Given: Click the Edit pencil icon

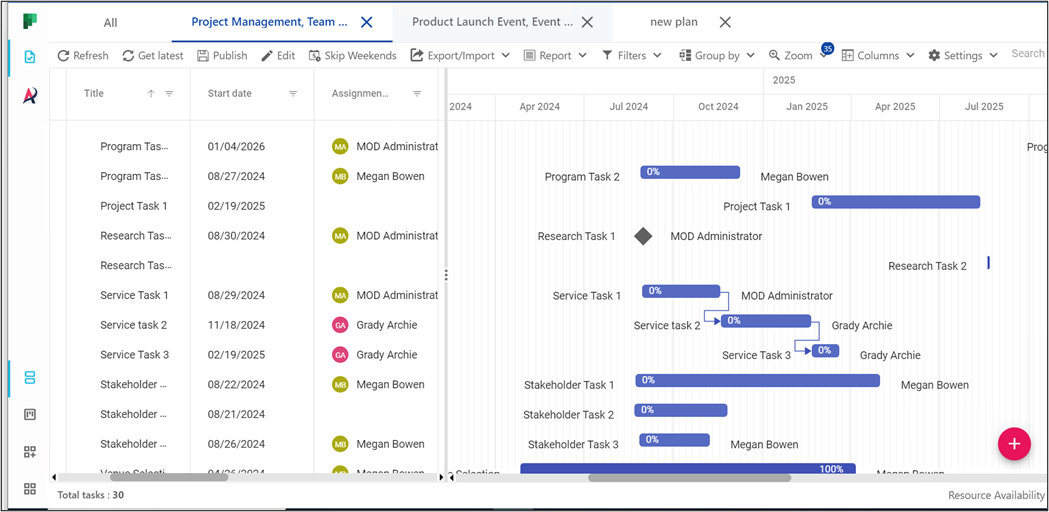Looking at the screenshot, I should click(x=267, y=56).
